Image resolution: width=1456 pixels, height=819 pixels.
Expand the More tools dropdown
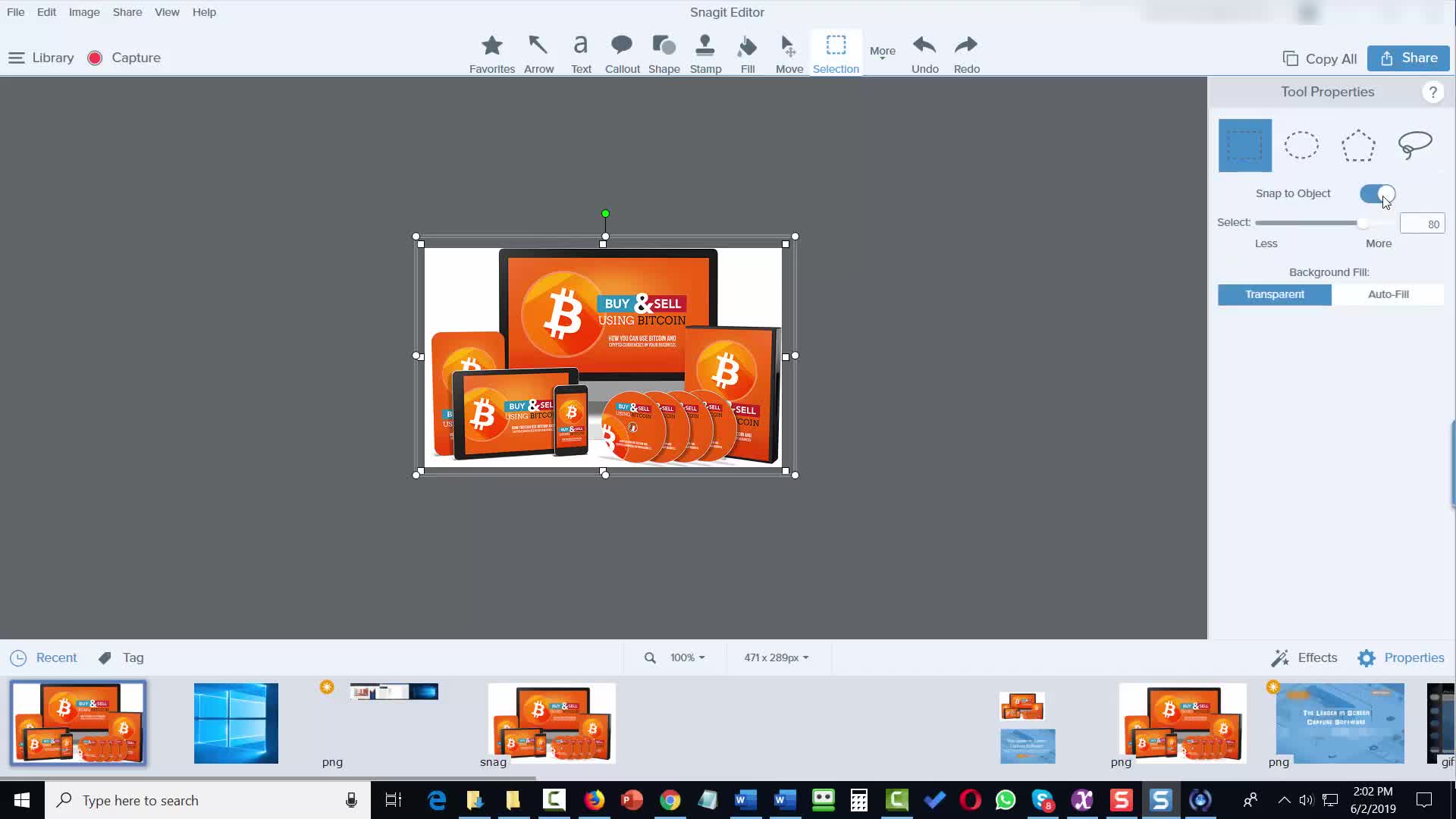point(882,52)
